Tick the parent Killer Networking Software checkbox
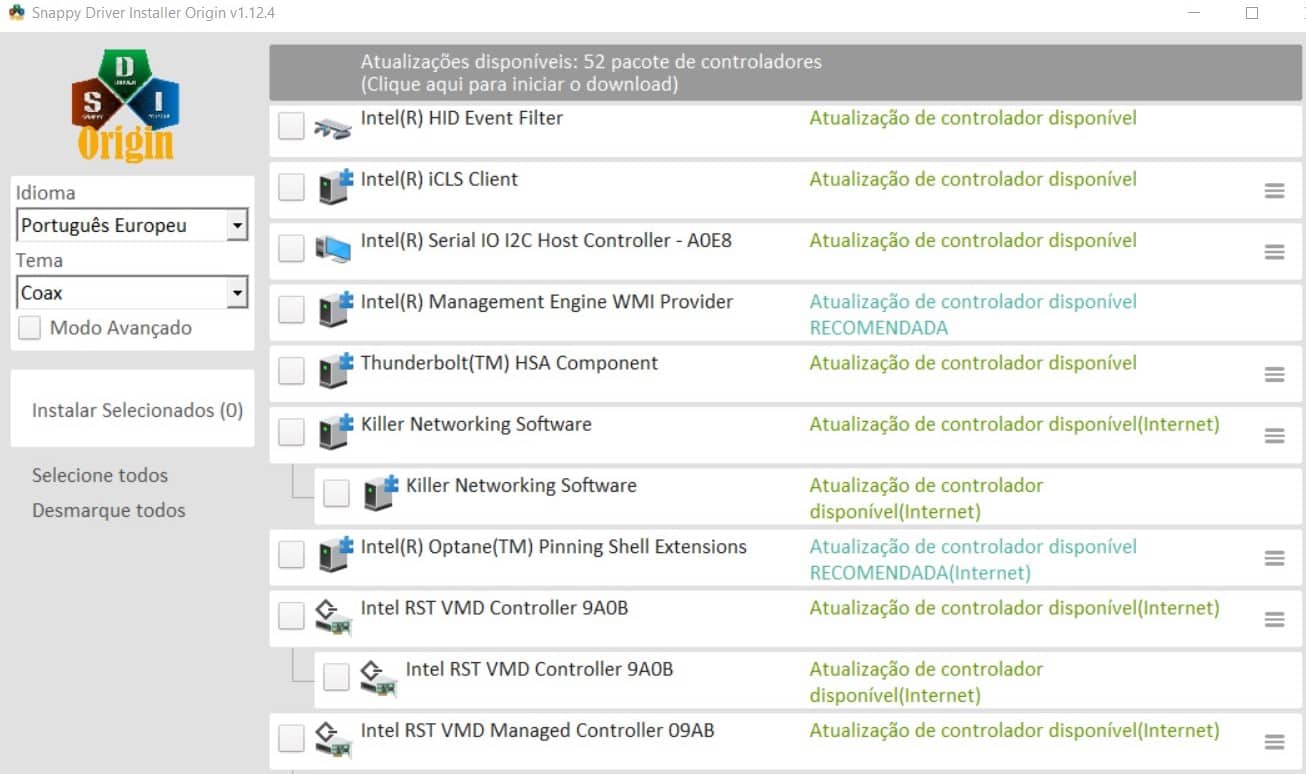This screenshot has height=774, width=1306. coord(291,432)
